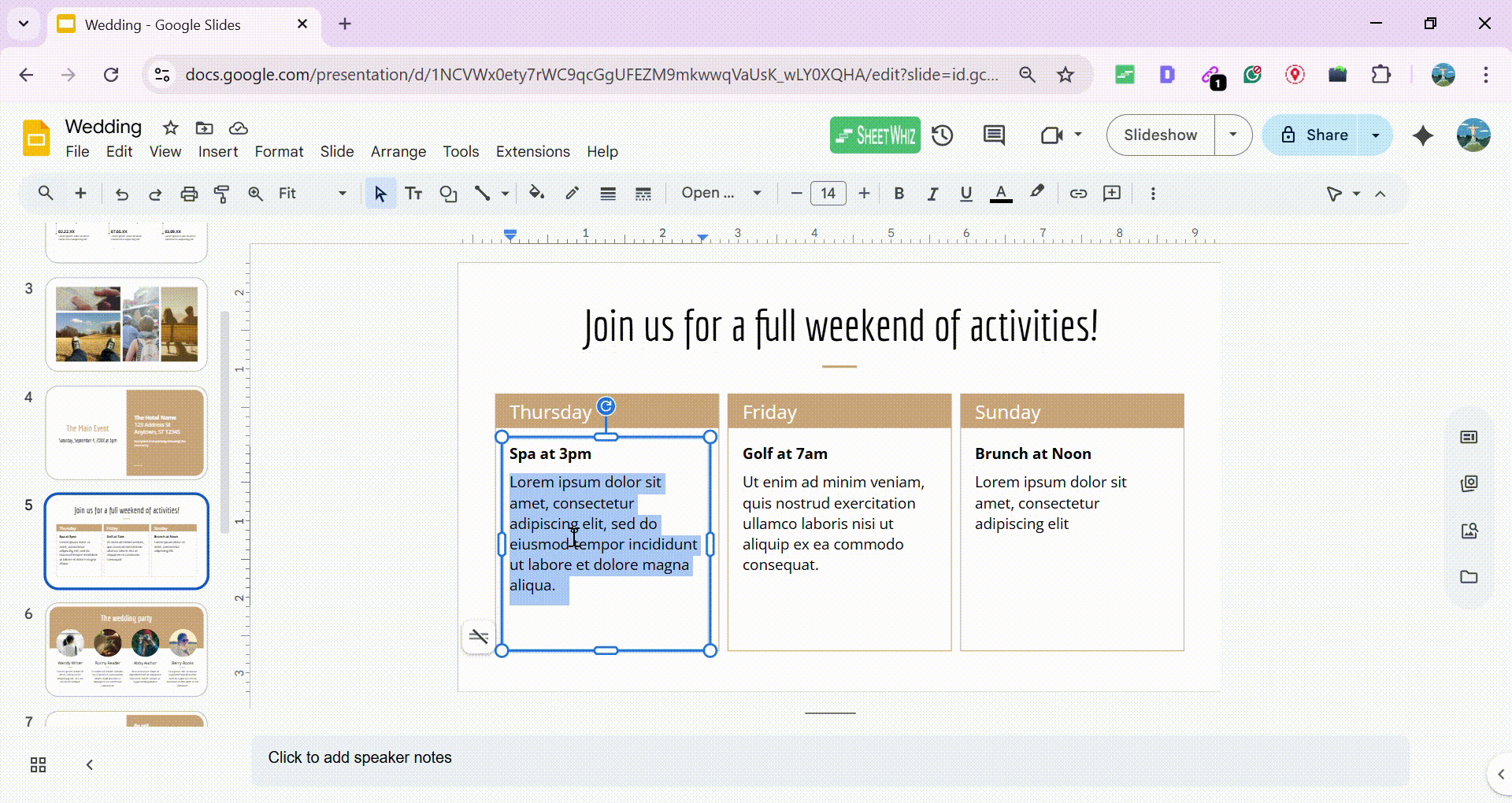This screenshot has height=803, width=1512.
Task: Open the version history clock icon
Action: tap(943, 135)
